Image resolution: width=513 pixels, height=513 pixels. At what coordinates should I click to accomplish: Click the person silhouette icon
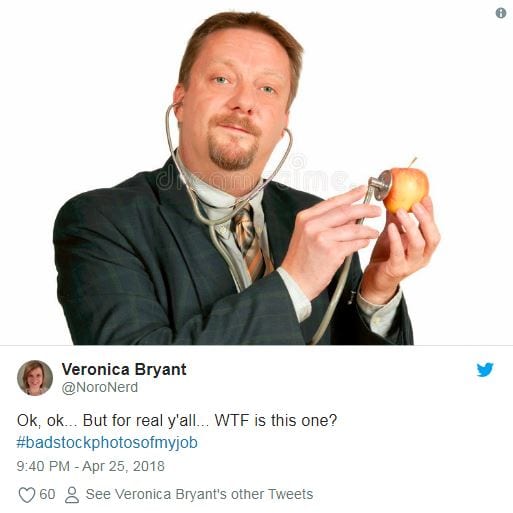72,495
